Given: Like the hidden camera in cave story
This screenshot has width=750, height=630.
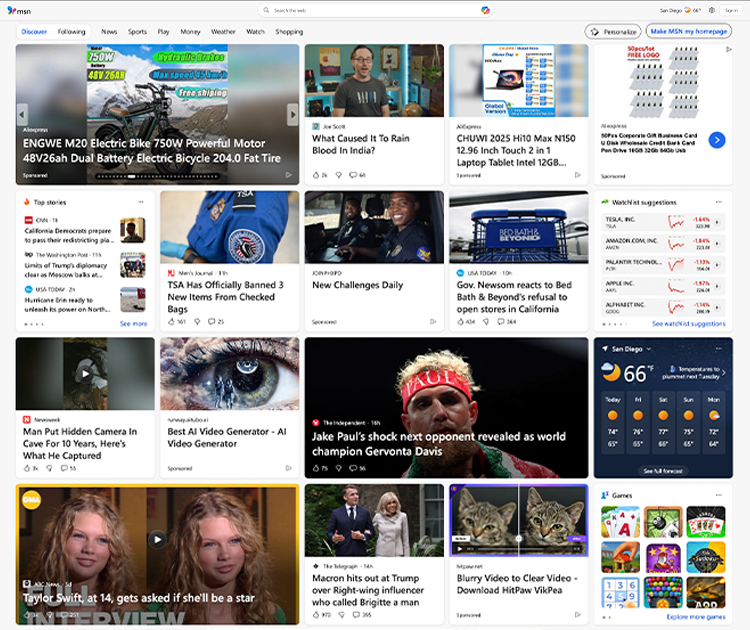Looking at the screenshot, I should click(x=27, y=468).
